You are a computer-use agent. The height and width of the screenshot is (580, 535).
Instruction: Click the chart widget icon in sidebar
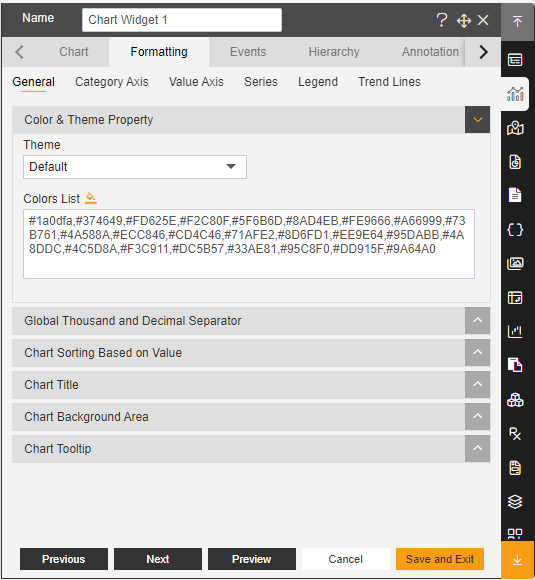click(515, 94)
